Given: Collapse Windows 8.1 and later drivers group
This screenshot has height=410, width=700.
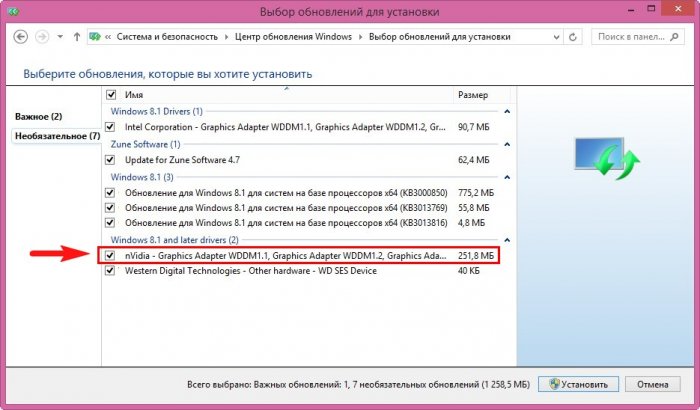Looking at the screenshot, I should click(x=507, y=241).
